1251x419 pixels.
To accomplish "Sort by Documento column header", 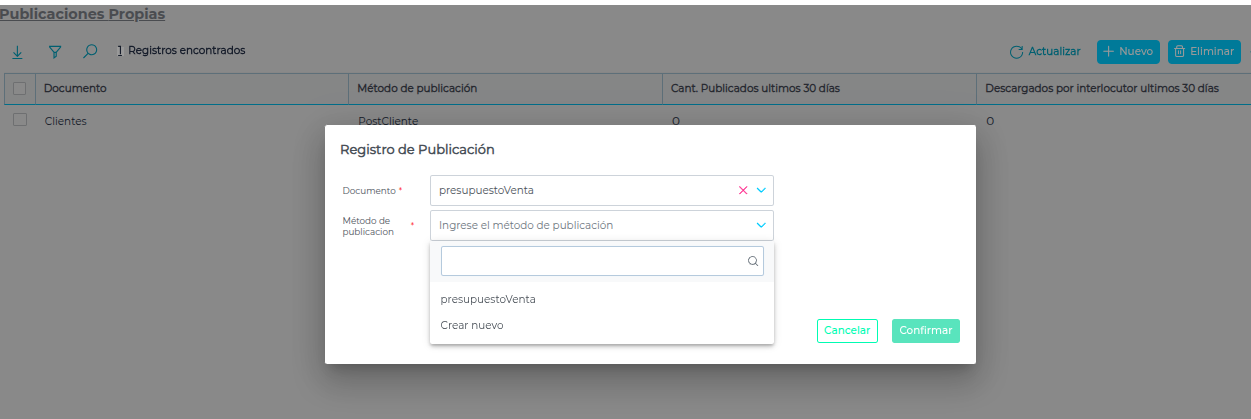I will [x=76, y=88].
